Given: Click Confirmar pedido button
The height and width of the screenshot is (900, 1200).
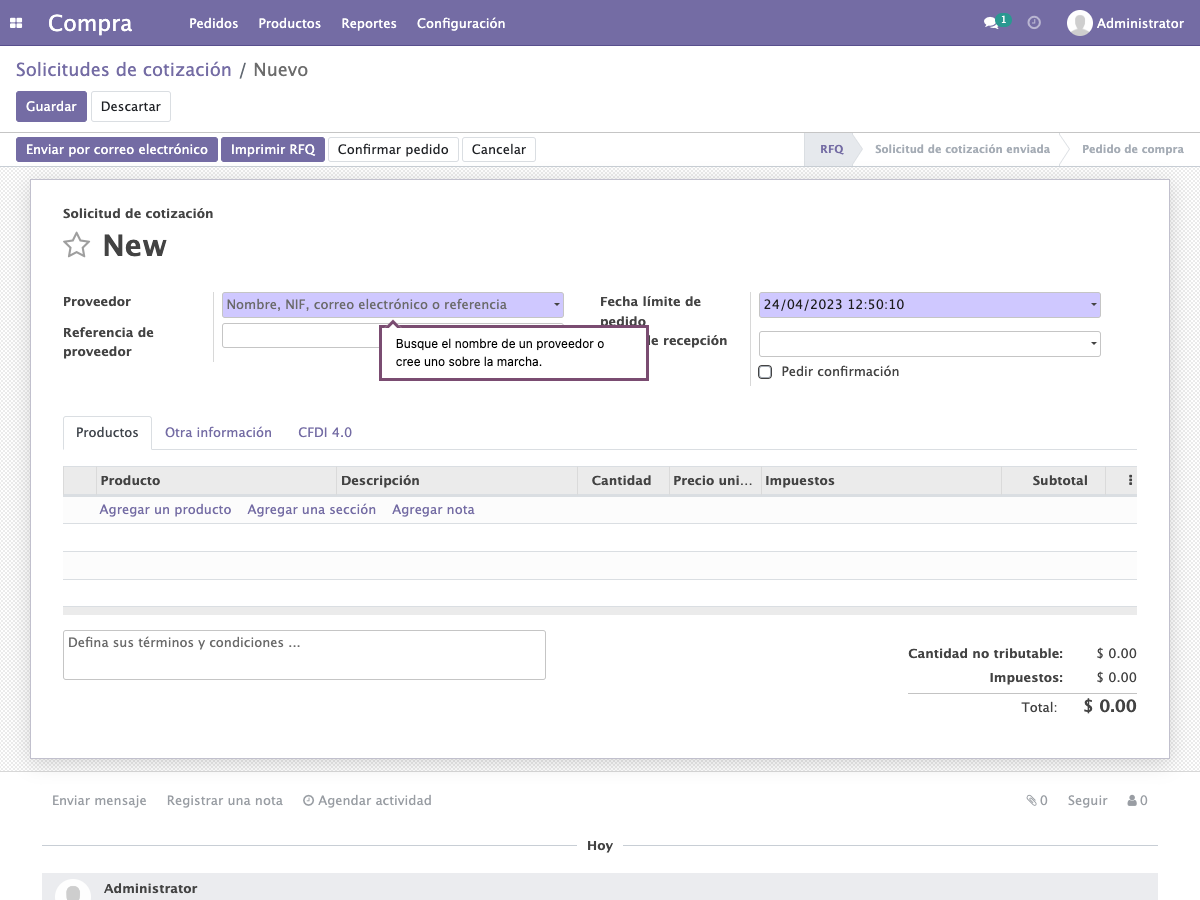Looking at the screenshot, I should click(393, 149).
